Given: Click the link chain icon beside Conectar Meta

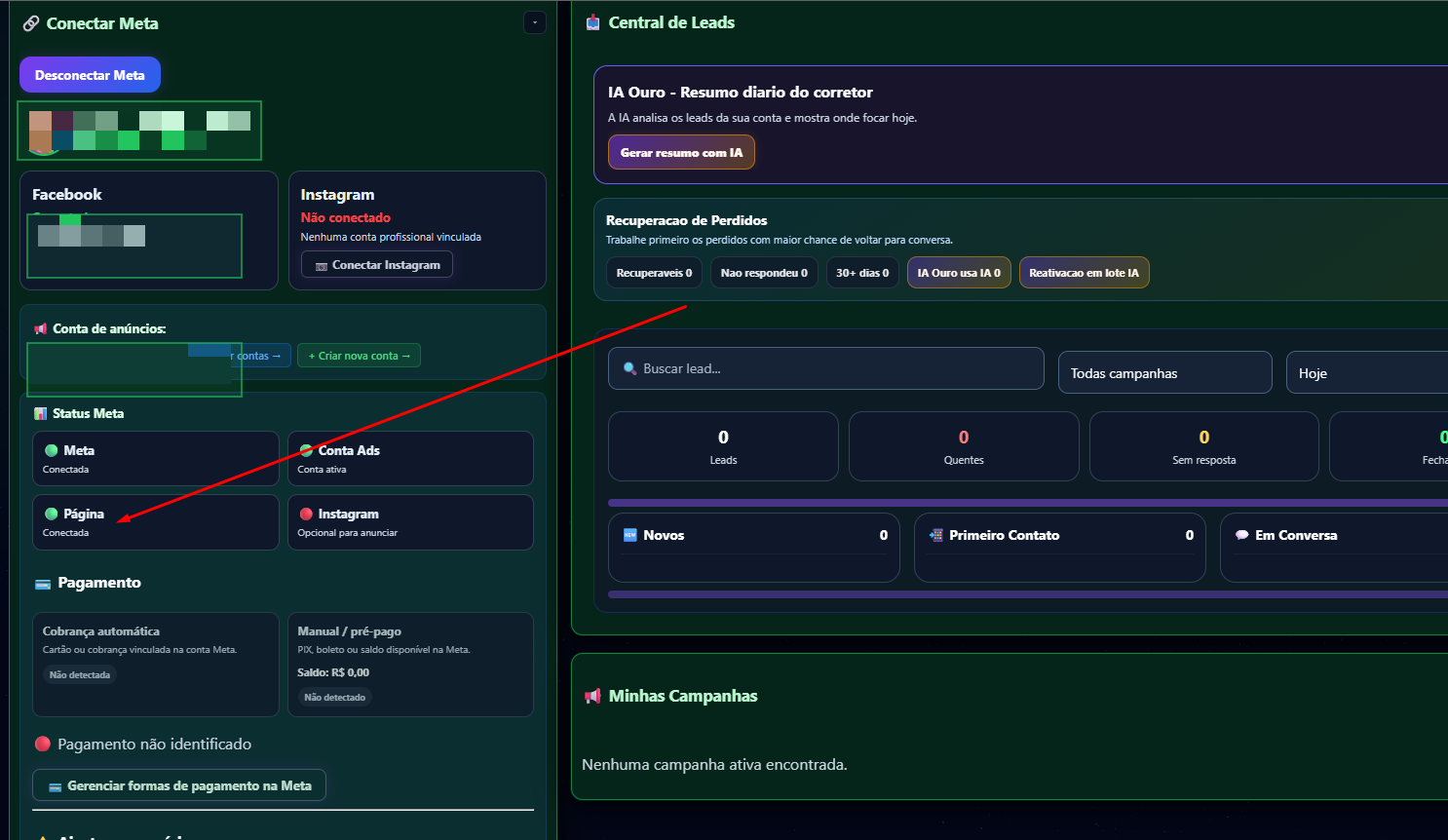Looking at the screenshot, I should coord(31,23).
